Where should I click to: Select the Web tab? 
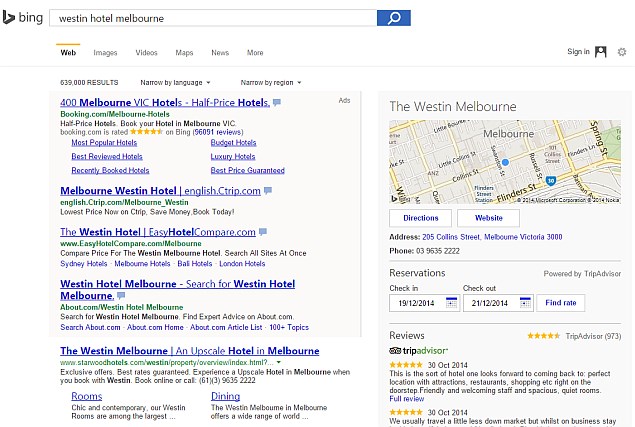tap(68, 53)
